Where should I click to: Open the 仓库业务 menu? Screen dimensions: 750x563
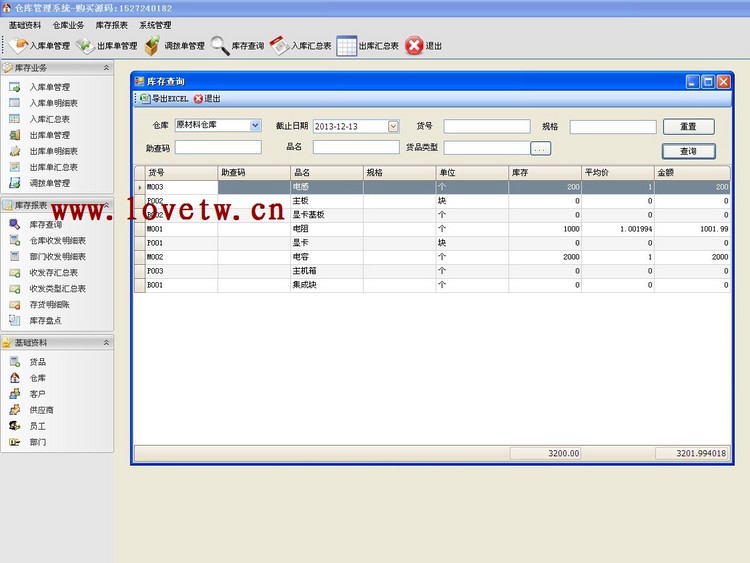click(x=68, y=25)
